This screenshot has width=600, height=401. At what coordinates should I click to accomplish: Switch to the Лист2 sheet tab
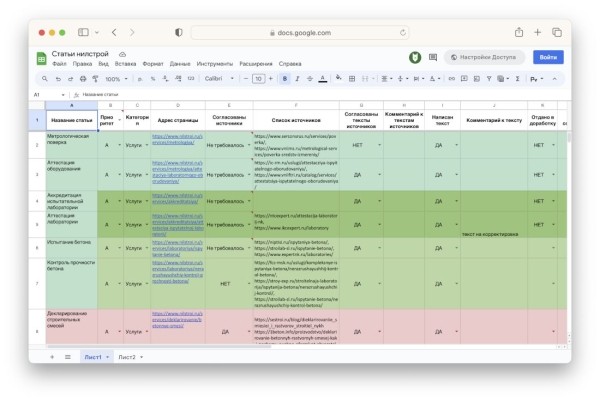coord(126,357)
